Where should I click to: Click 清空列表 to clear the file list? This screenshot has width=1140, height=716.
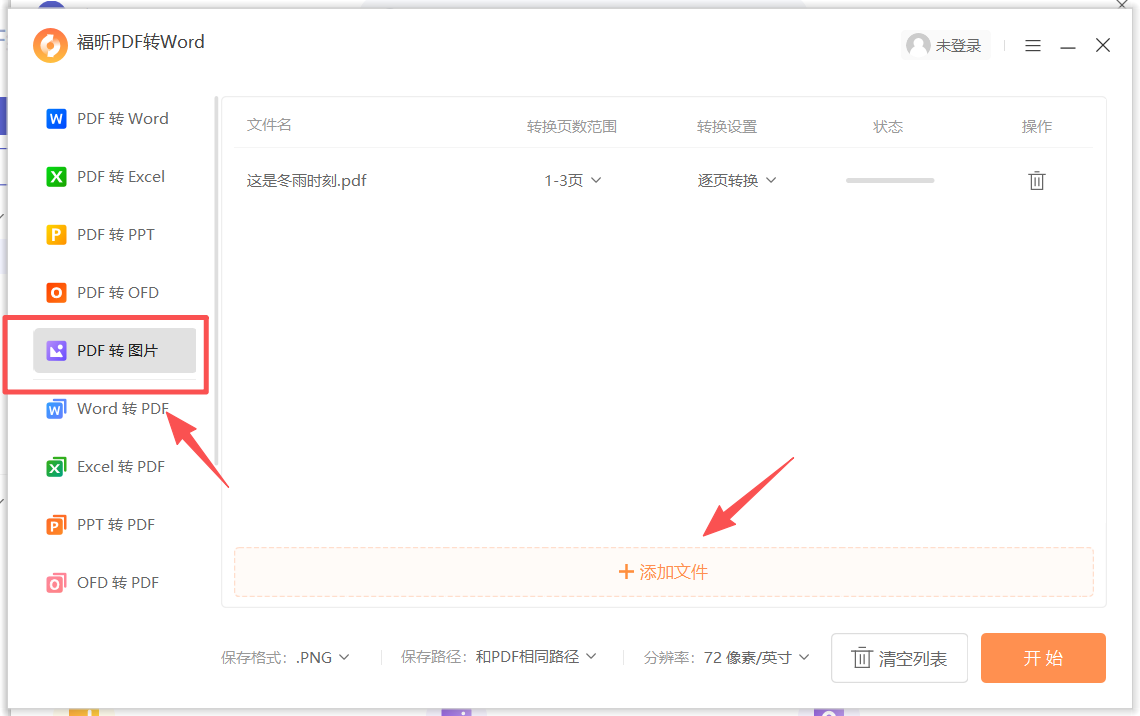point(899,657)
